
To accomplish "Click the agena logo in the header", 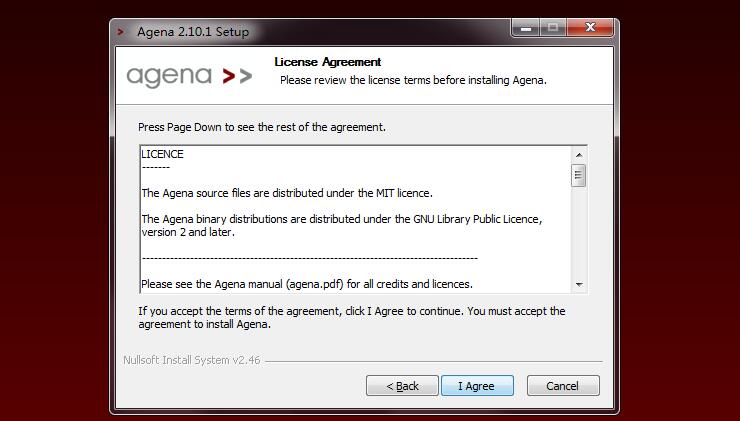I will click(x=189, y=76).
